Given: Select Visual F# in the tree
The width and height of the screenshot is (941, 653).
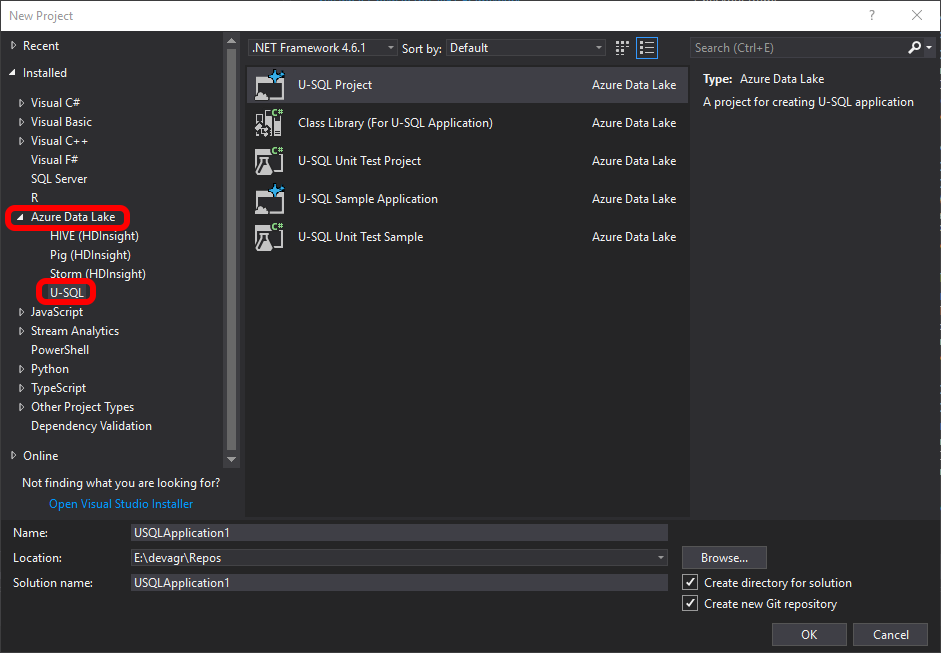Looking at the screenshot, I should 55,160.
